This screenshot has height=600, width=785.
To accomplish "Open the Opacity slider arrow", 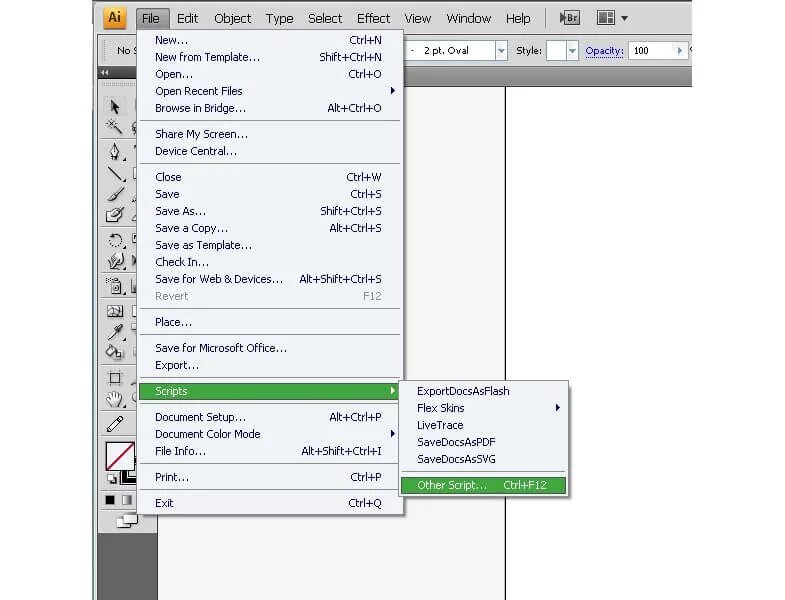I will 679,51.
